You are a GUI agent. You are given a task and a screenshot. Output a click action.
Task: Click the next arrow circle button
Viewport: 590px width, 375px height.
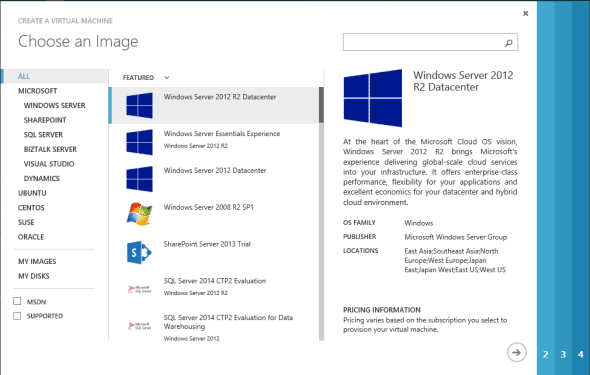(x=517, y=352)
